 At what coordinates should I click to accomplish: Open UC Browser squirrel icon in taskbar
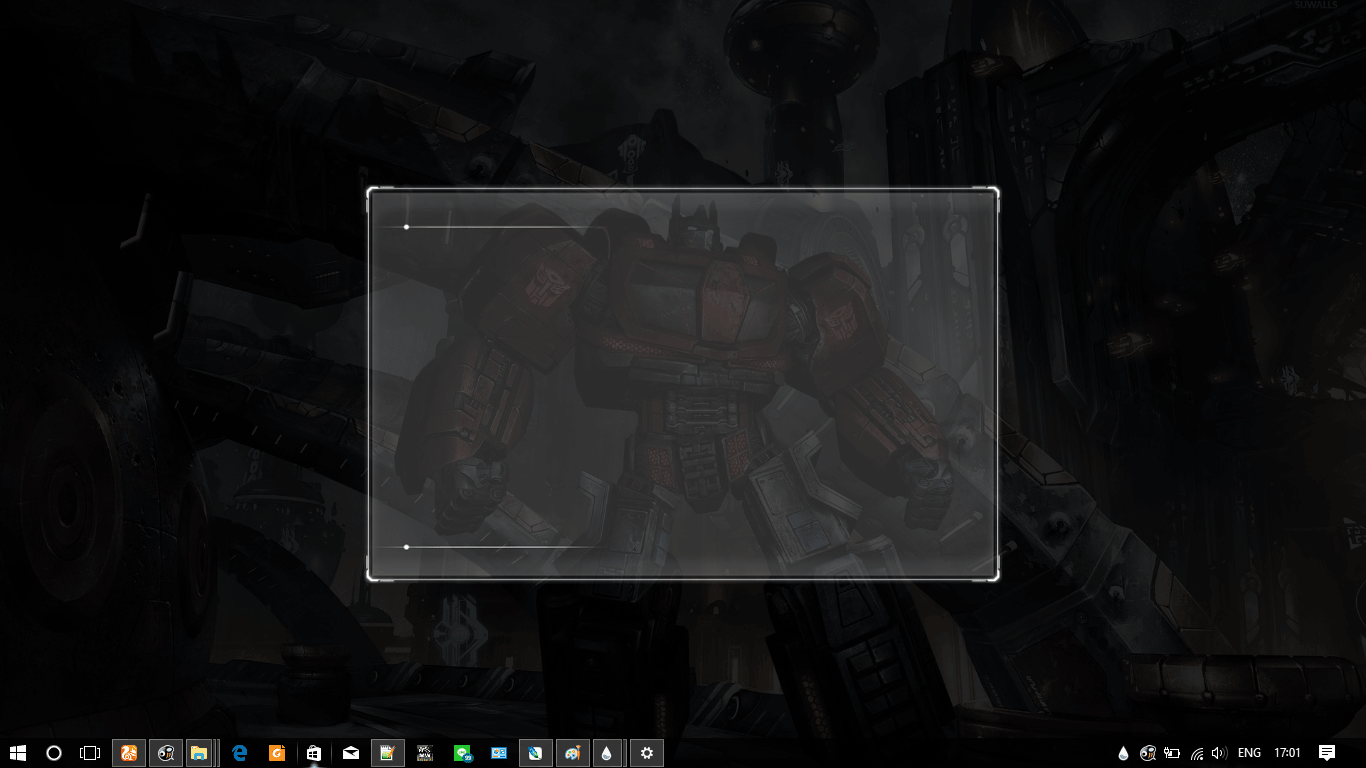(129, 753)
